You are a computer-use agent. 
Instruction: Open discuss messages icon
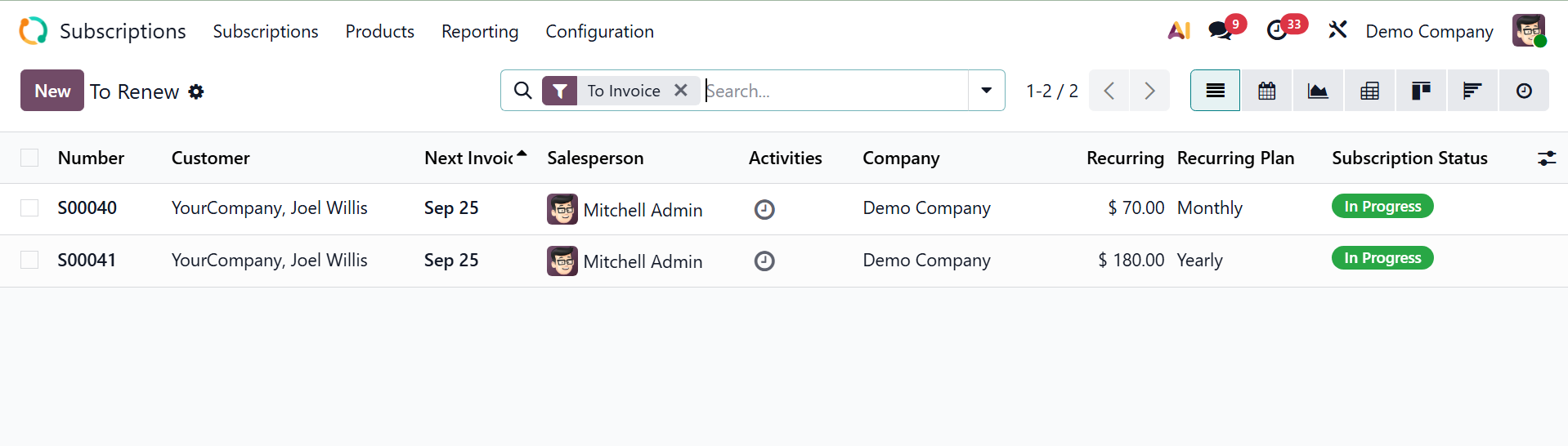point(1221,31)
